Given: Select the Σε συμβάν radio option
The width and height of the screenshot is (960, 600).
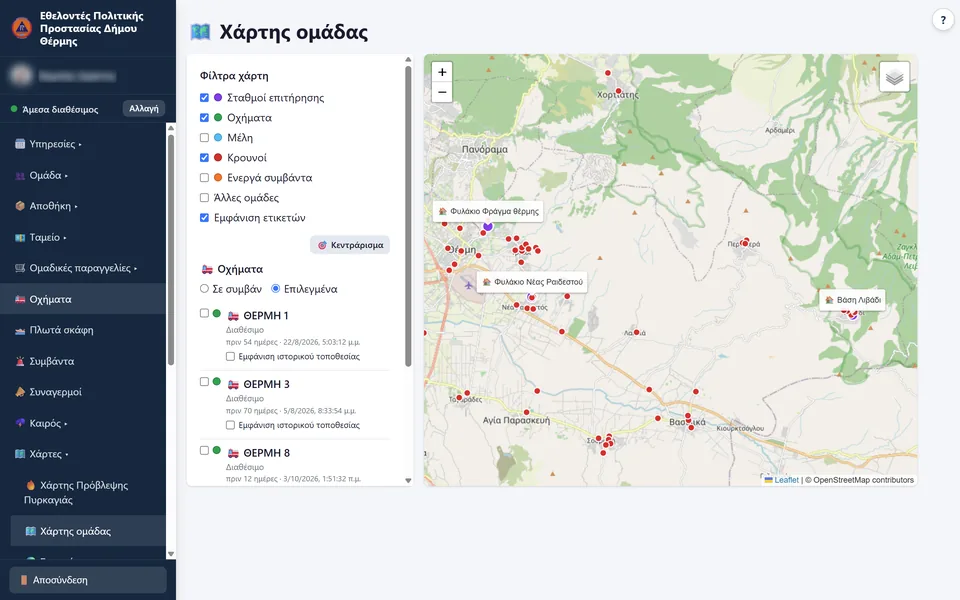Looking at the screenshot, I should pos(204,288).
